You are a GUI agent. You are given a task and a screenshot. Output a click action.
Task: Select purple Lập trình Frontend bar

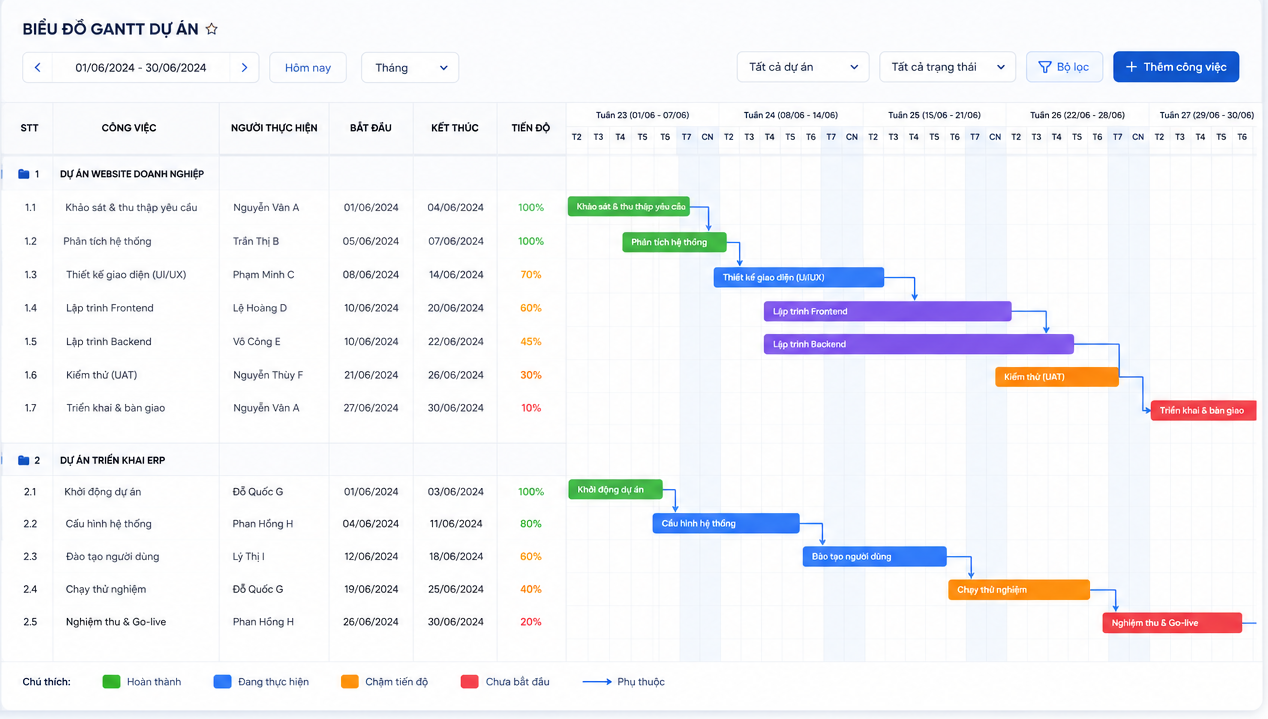point(888,311)
